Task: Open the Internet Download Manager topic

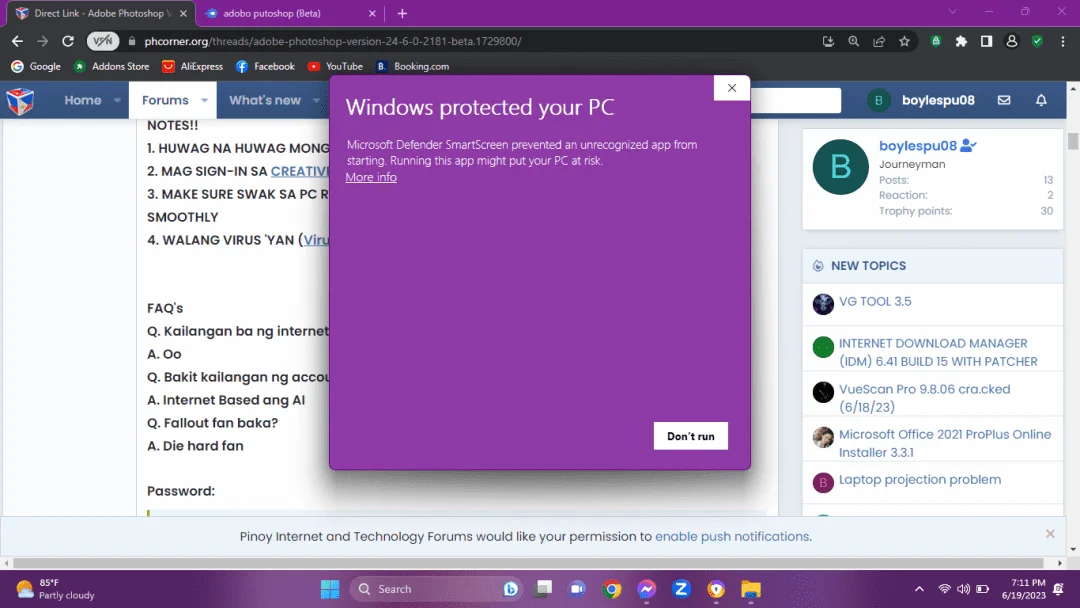Action: click(938, 353)
